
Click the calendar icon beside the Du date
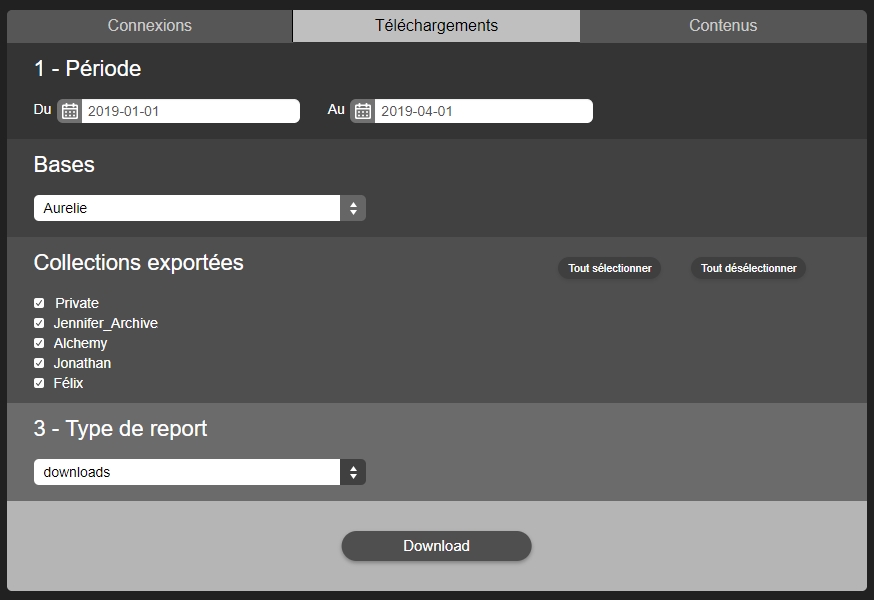coord(69,111)
